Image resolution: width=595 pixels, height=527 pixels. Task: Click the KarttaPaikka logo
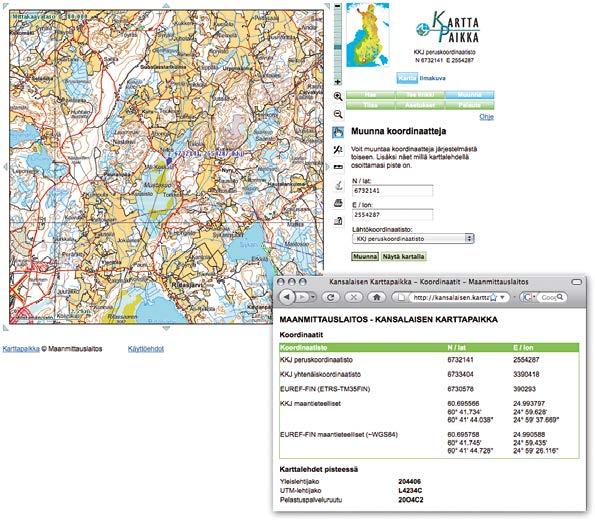[448, 28]
